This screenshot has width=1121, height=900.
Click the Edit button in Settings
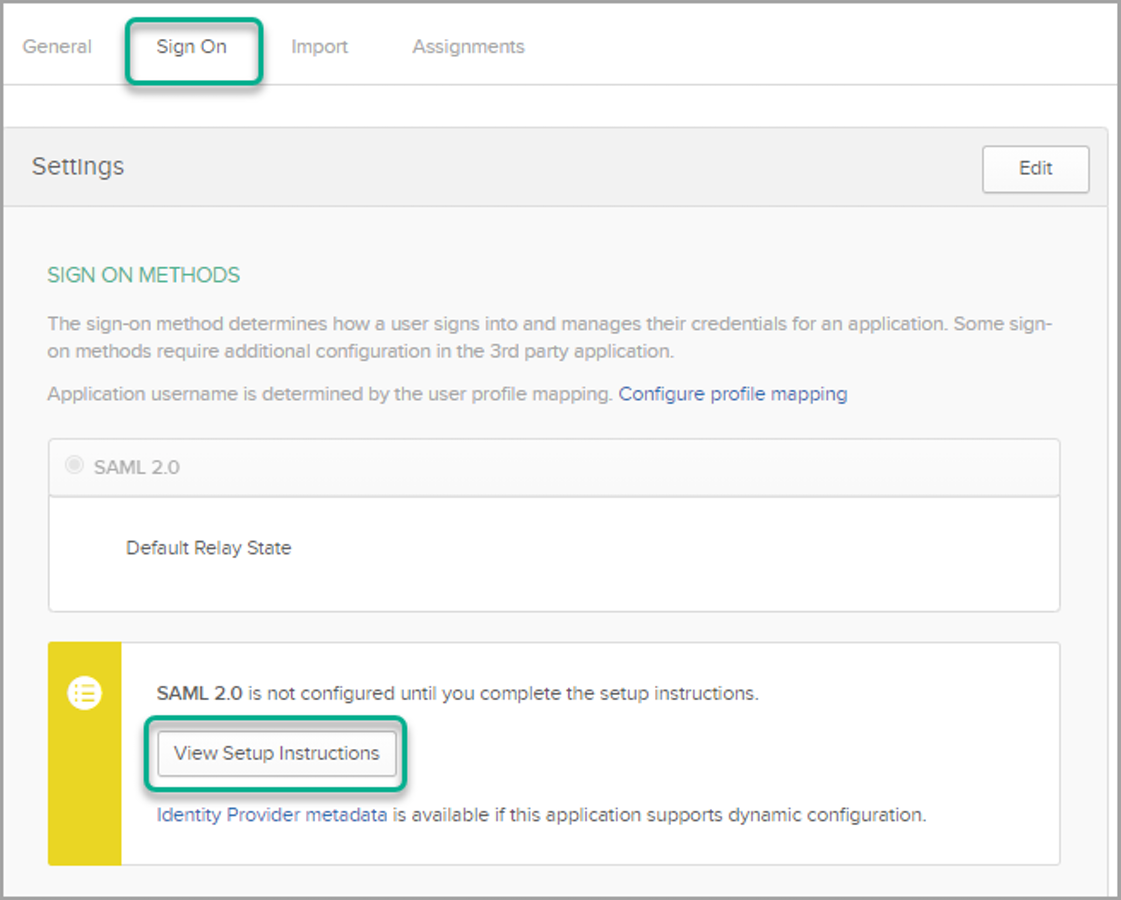click(1035, 169)
